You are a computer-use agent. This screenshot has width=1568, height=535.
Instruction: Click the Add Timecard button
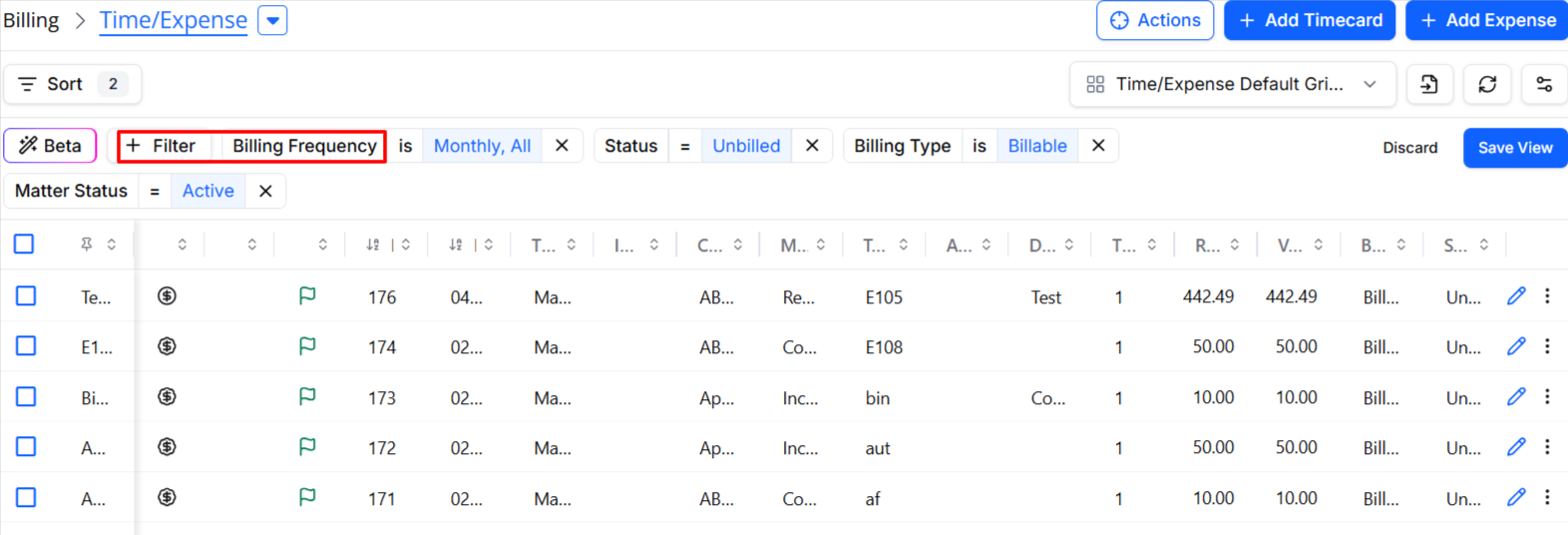(x=1310, y=20)
